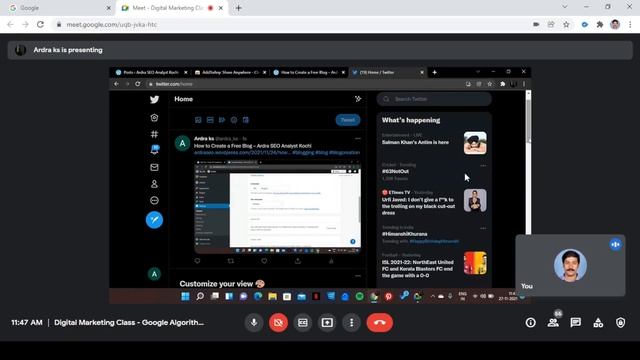Open Chrome tab search chevron
The height and width of the screenshot is (360, 640).
click(x=564, y=7)
